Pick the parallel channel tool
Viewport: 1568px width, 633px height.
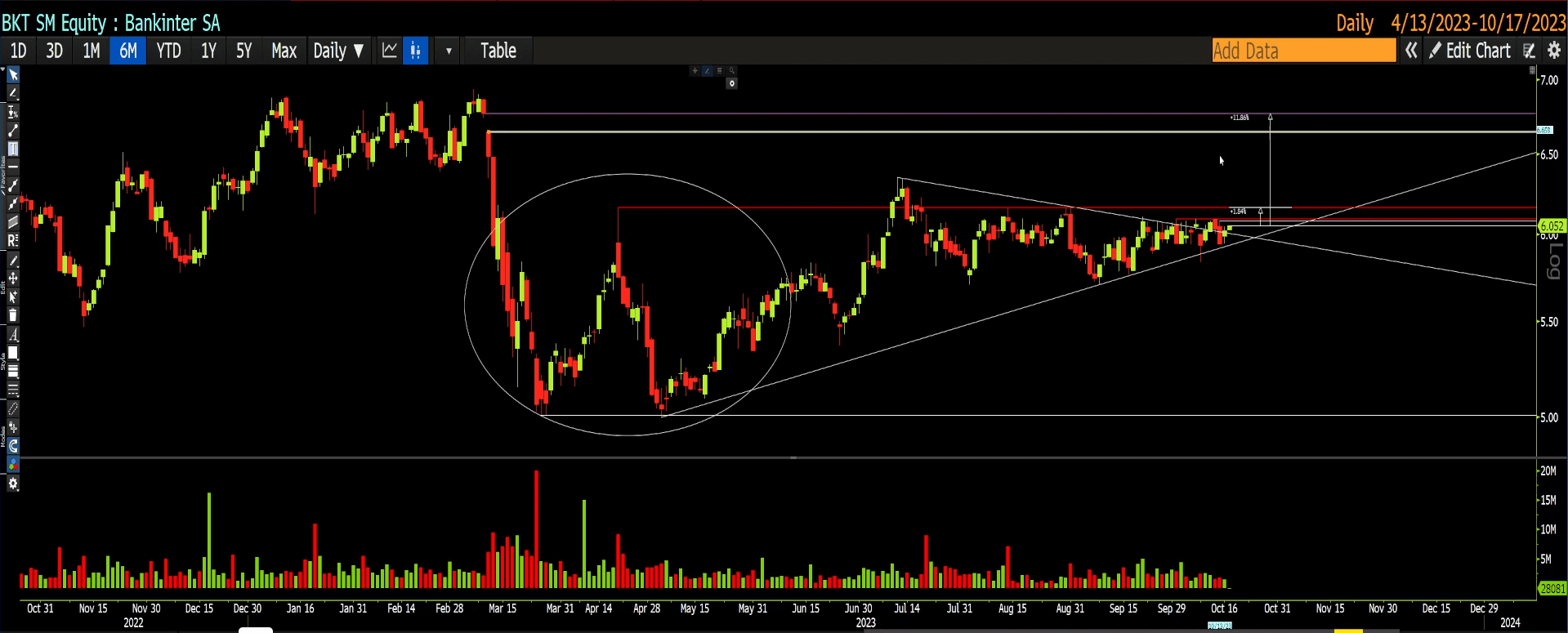coord(13,222)
